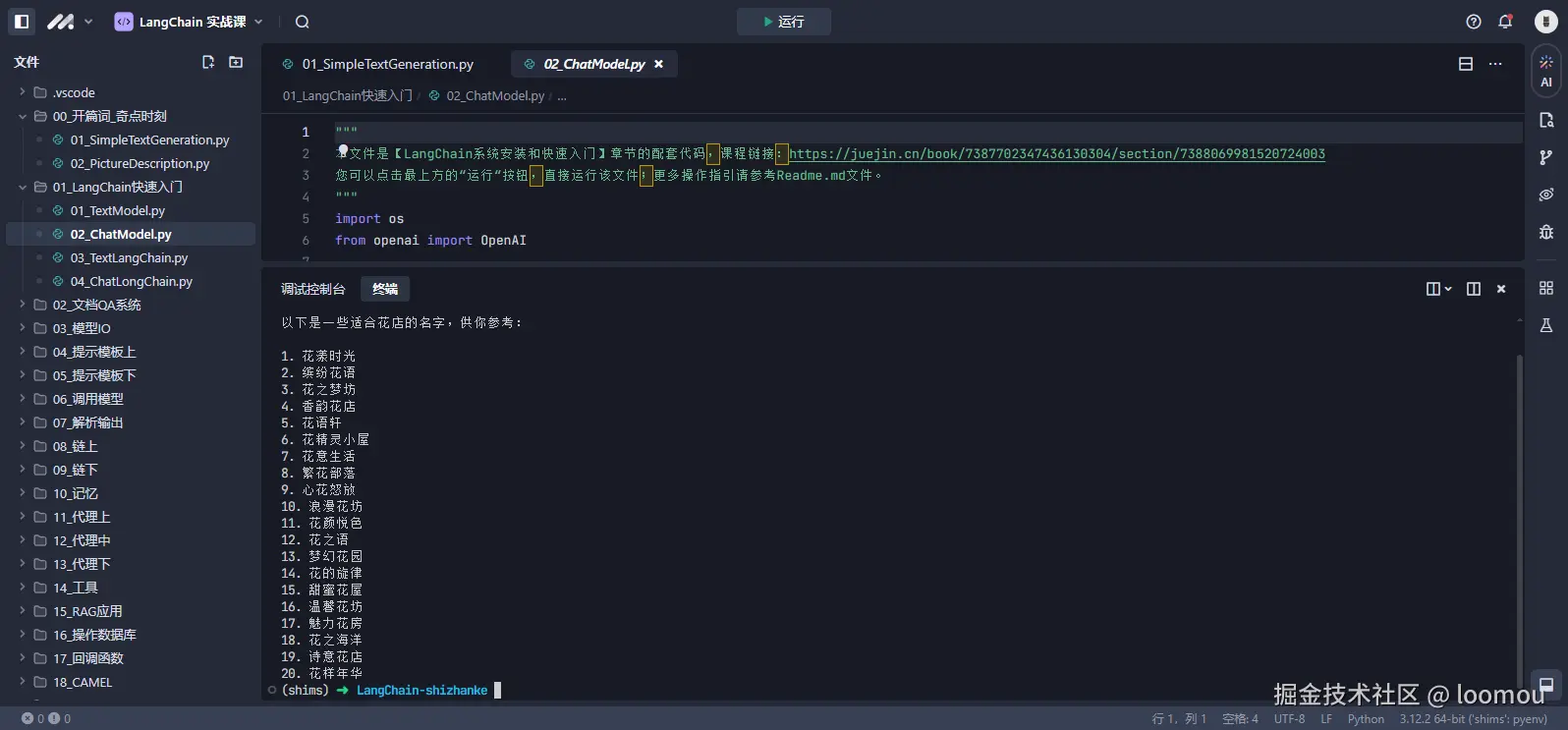The image size is (1568, 730).
Task: Open the juejin.cn course link in editor
Action: tap(1056, 154)
